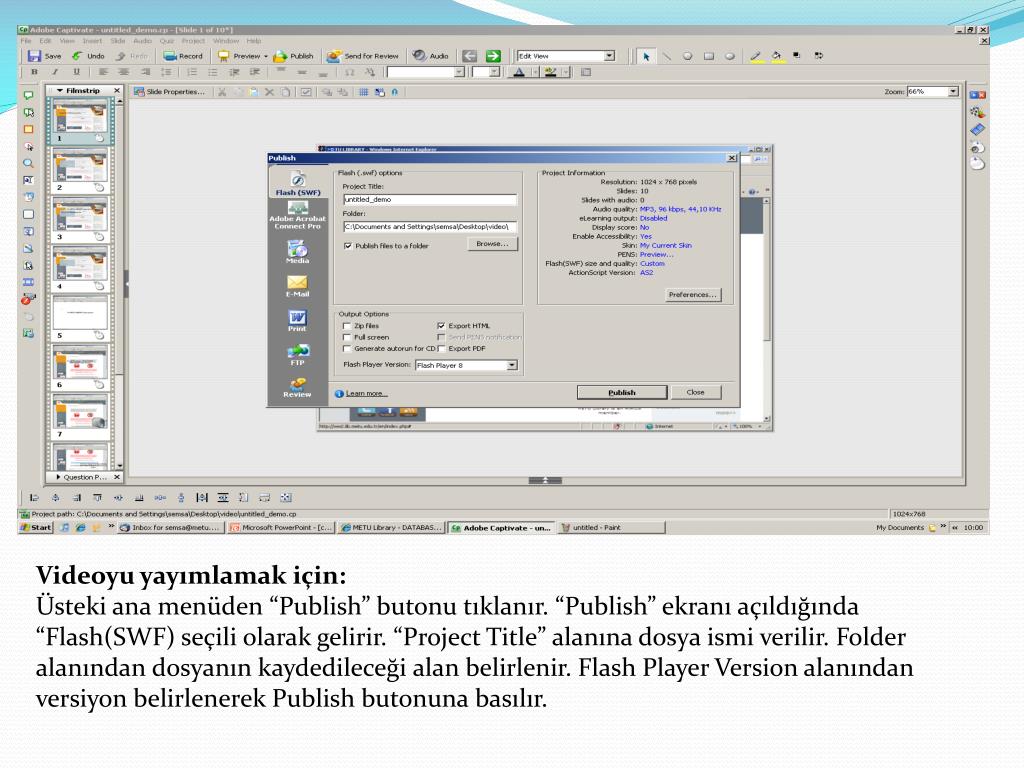Click the Record toolbar icon

170,56
